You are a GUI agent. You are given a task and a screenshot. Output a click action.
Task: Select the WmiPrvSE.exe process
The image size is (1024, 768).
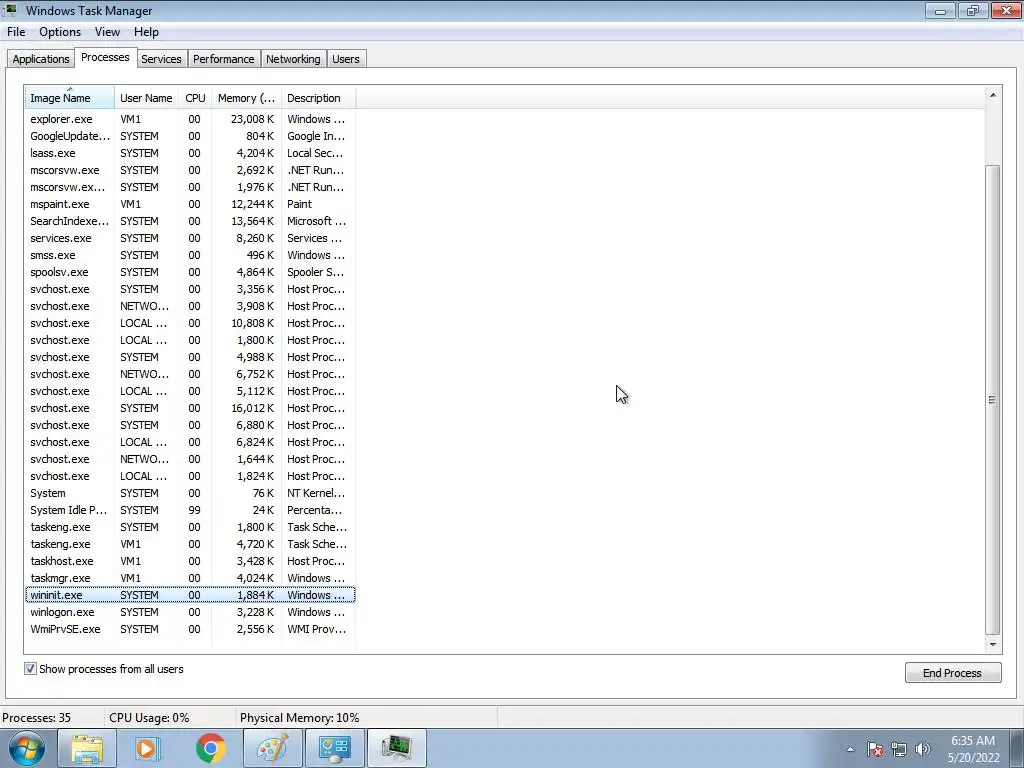point(190,629)
